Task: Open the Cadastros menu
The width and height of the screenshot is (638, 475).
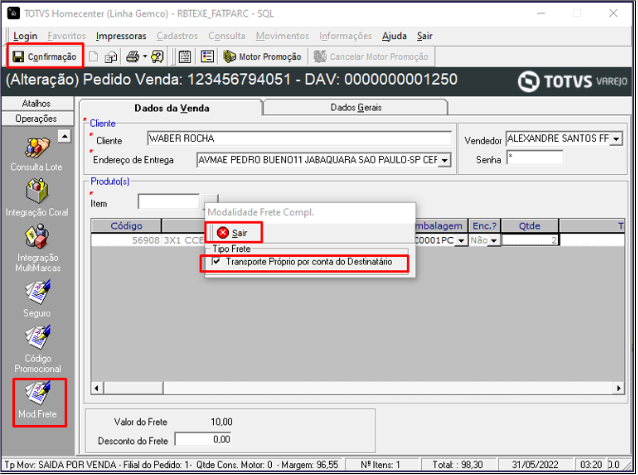Action: 177,36
